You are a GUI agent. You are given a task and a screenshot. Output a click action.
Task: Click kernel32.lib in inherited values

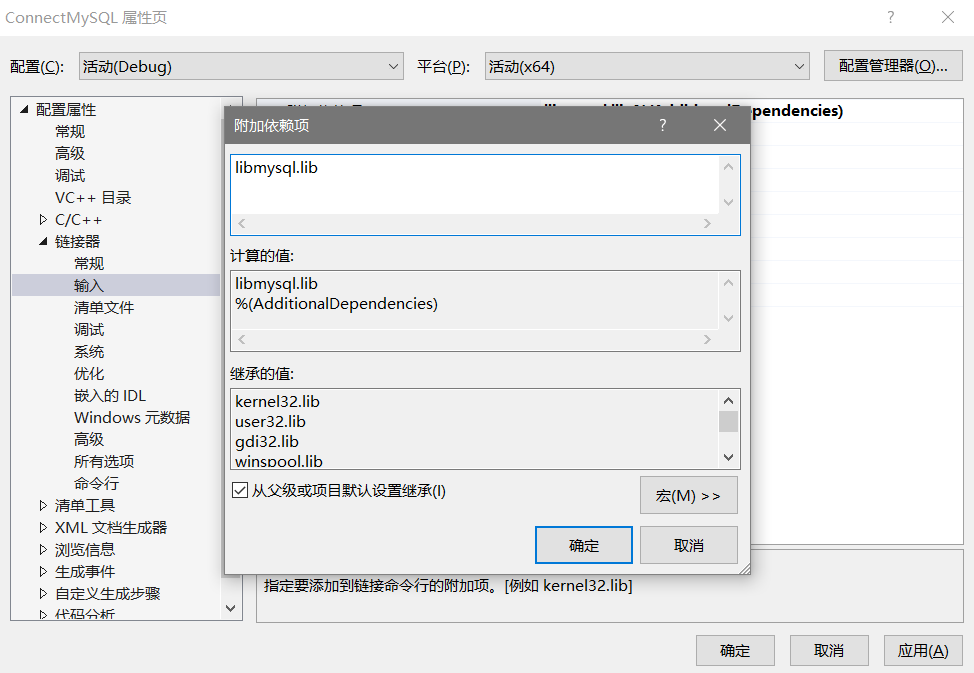[x=278, y=402]
